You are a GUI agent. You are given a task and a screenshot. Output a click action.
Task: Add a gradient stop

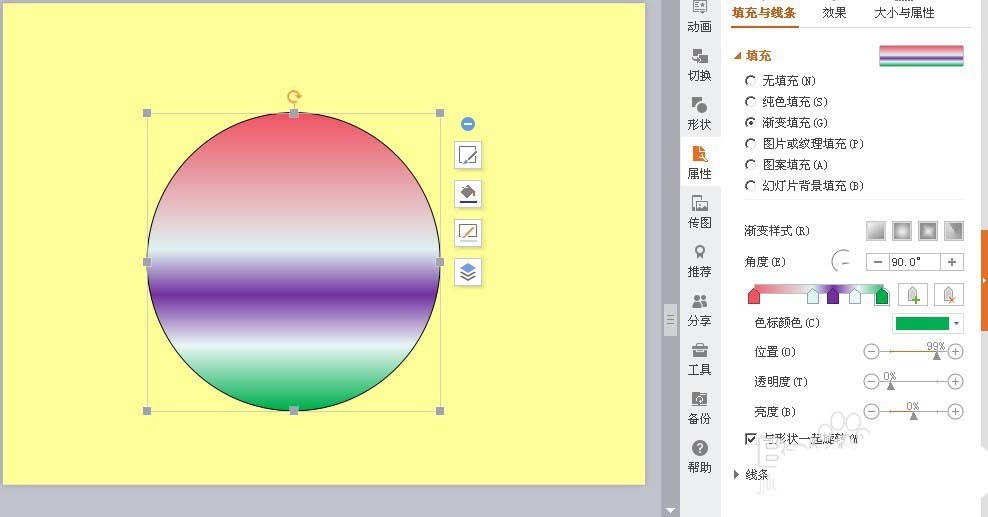912,294
